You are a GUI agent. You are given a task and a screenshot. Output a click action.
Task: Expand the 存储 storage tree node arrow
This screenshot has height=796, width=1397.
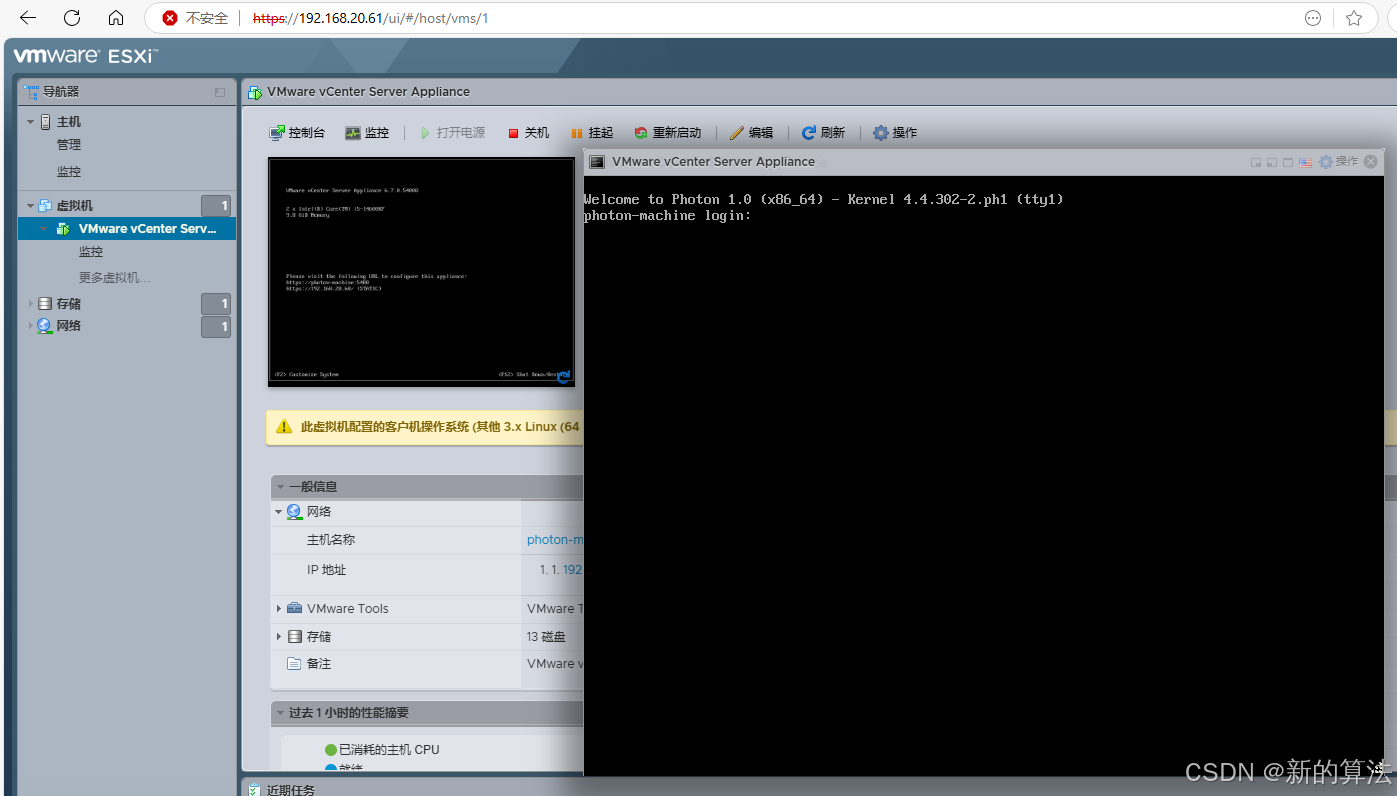click(30, 304)
